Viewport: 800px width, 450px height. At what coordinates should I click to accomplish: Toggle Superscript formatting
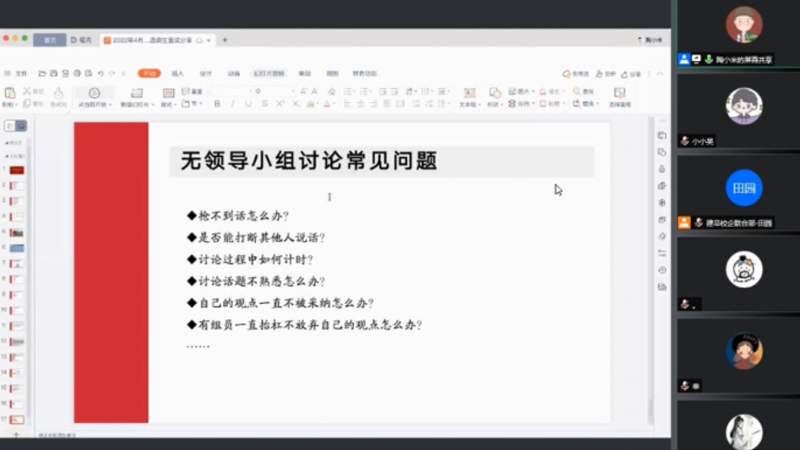click(x=280, y=104)
